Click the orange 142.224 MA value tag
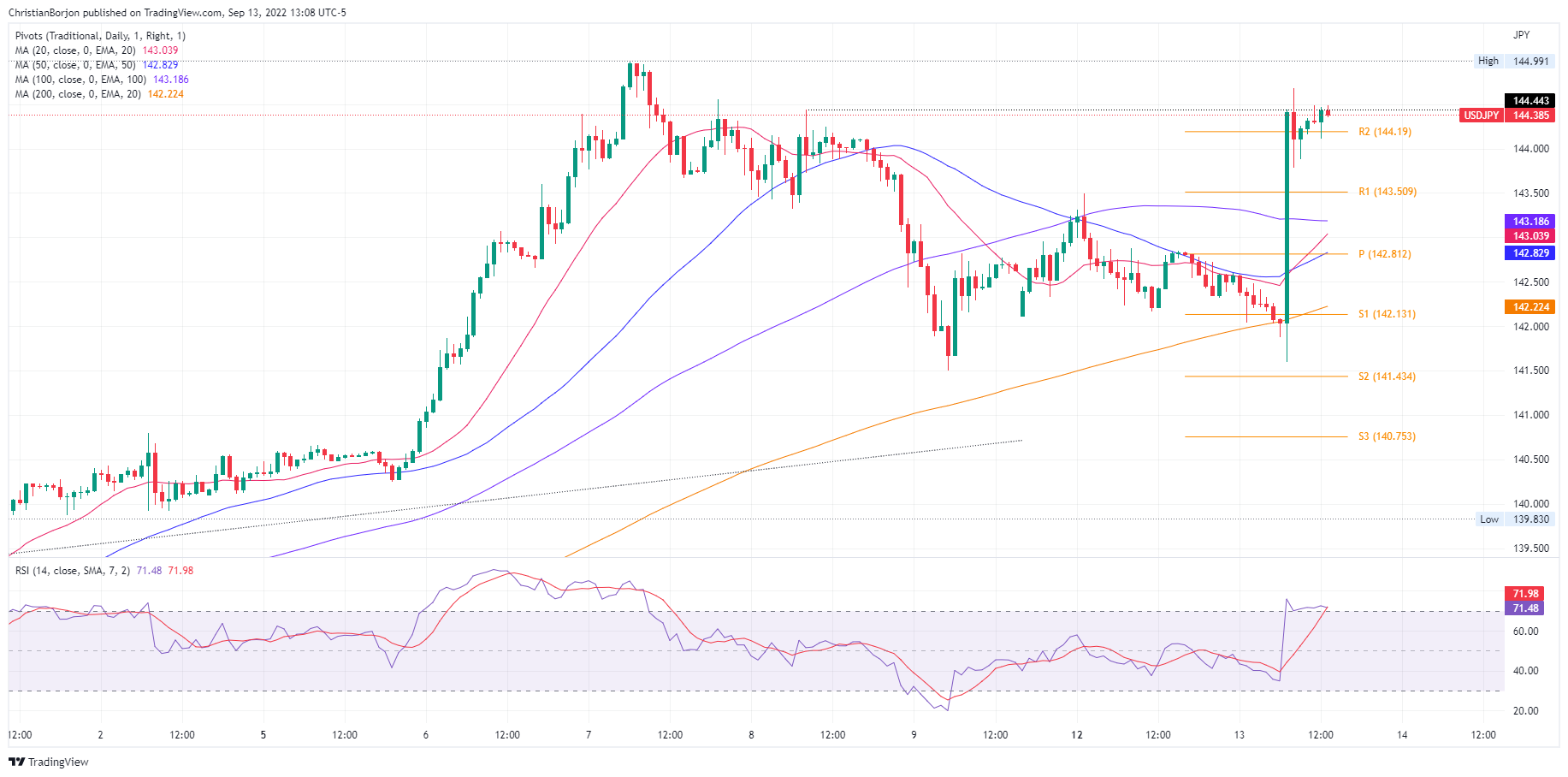Viewport: 1568px width, 777px height. tap(1530, 307)
